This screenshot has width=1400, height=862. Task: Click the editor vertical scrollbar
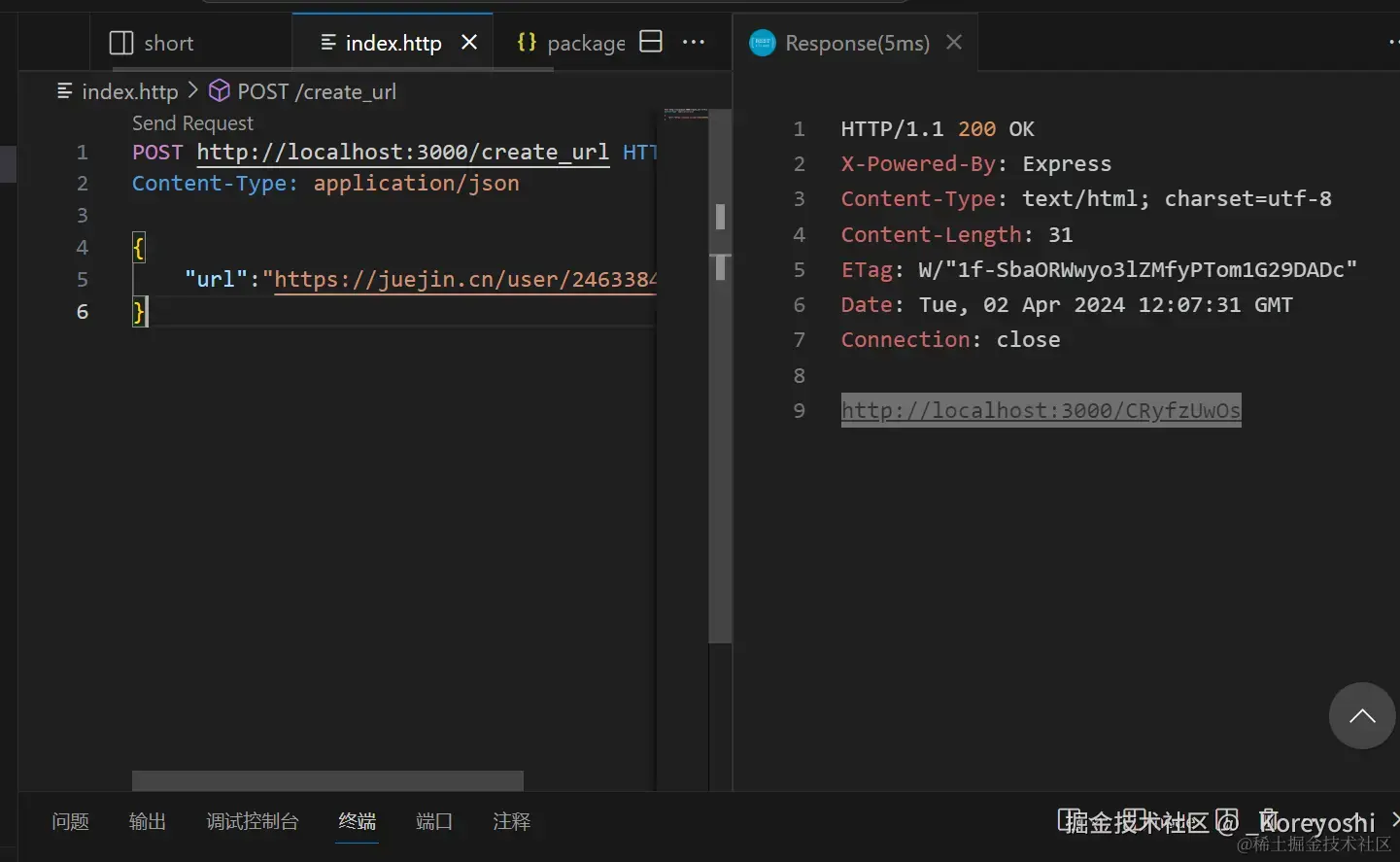(720, 376)
